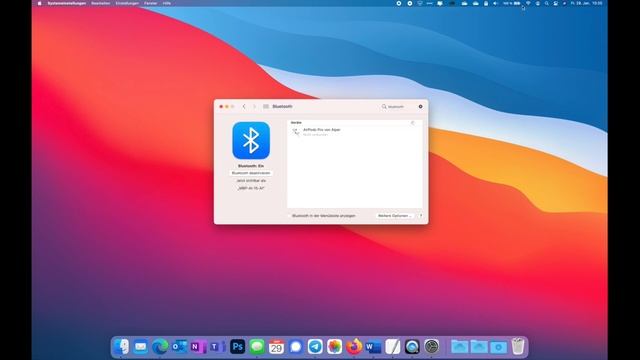Open 'Weitere Optionen …' button

[x=395, y=216]
